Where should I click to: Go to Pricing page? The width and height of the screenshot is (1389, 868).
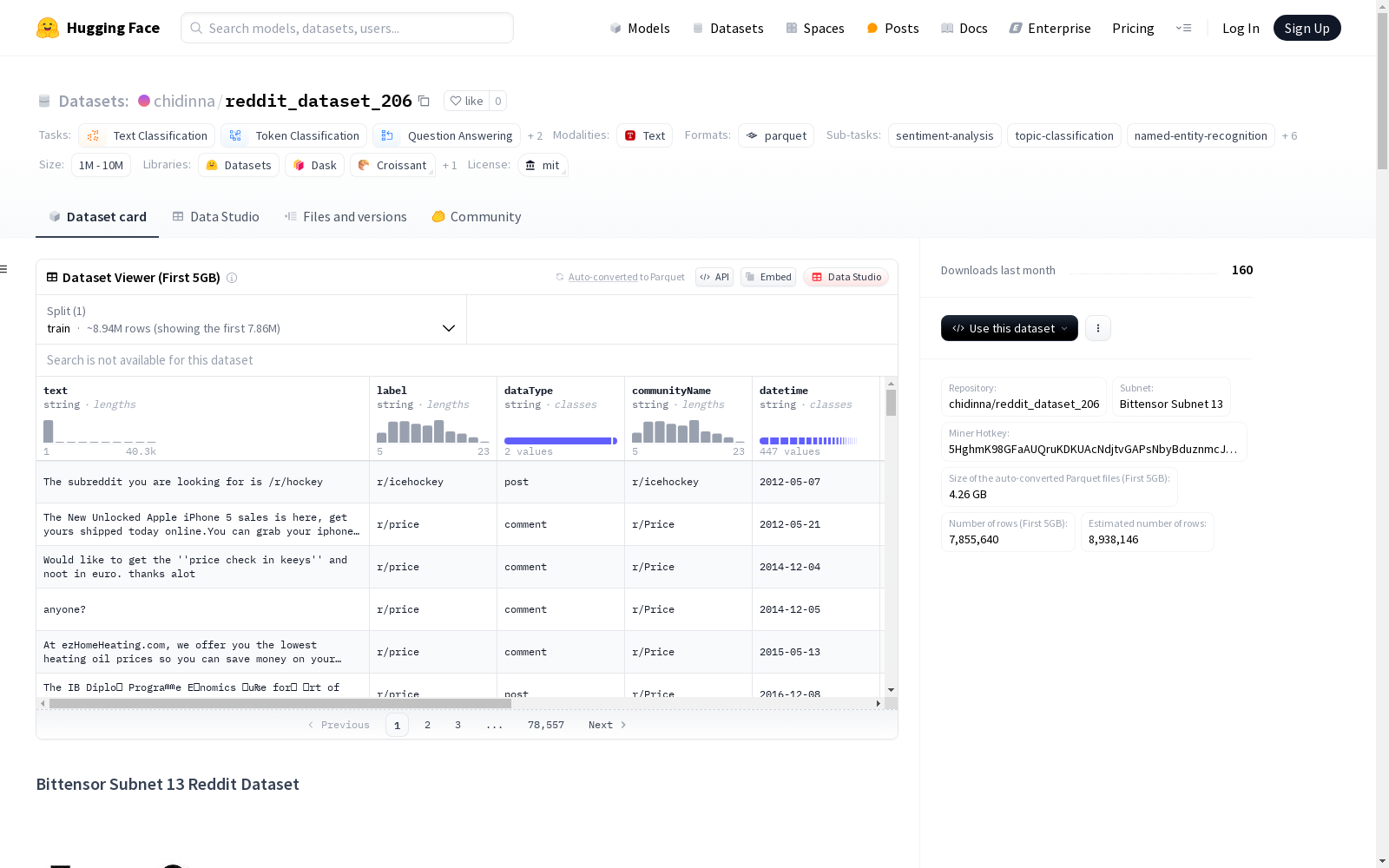[1133, 28]
